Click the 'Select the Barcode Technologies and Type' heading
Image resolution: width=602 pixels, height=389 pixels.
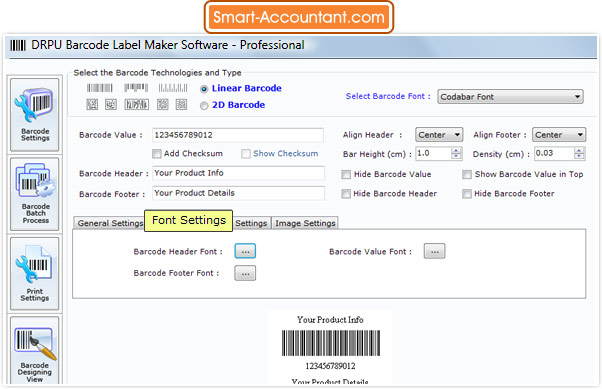click(x=157, y=73)
